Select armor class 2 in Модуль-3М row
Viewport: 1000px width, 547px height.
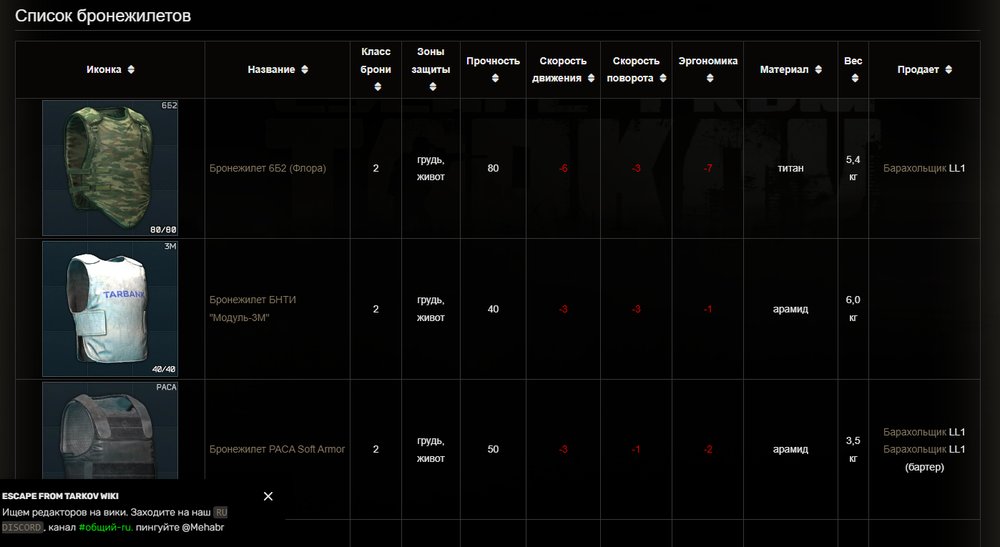coord(376,309)
